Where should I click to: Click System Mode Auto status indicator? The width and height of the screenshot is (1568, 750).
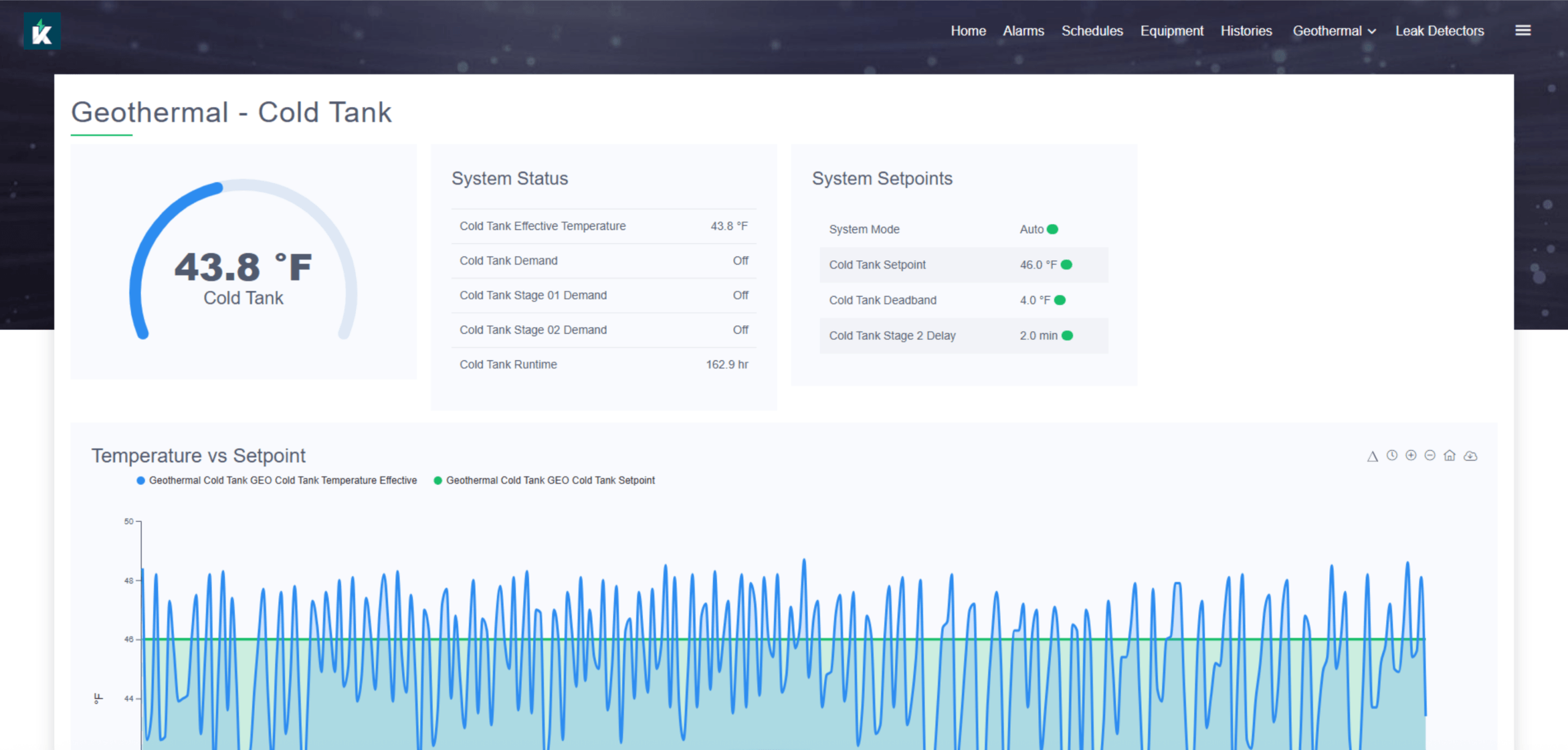1052,230
